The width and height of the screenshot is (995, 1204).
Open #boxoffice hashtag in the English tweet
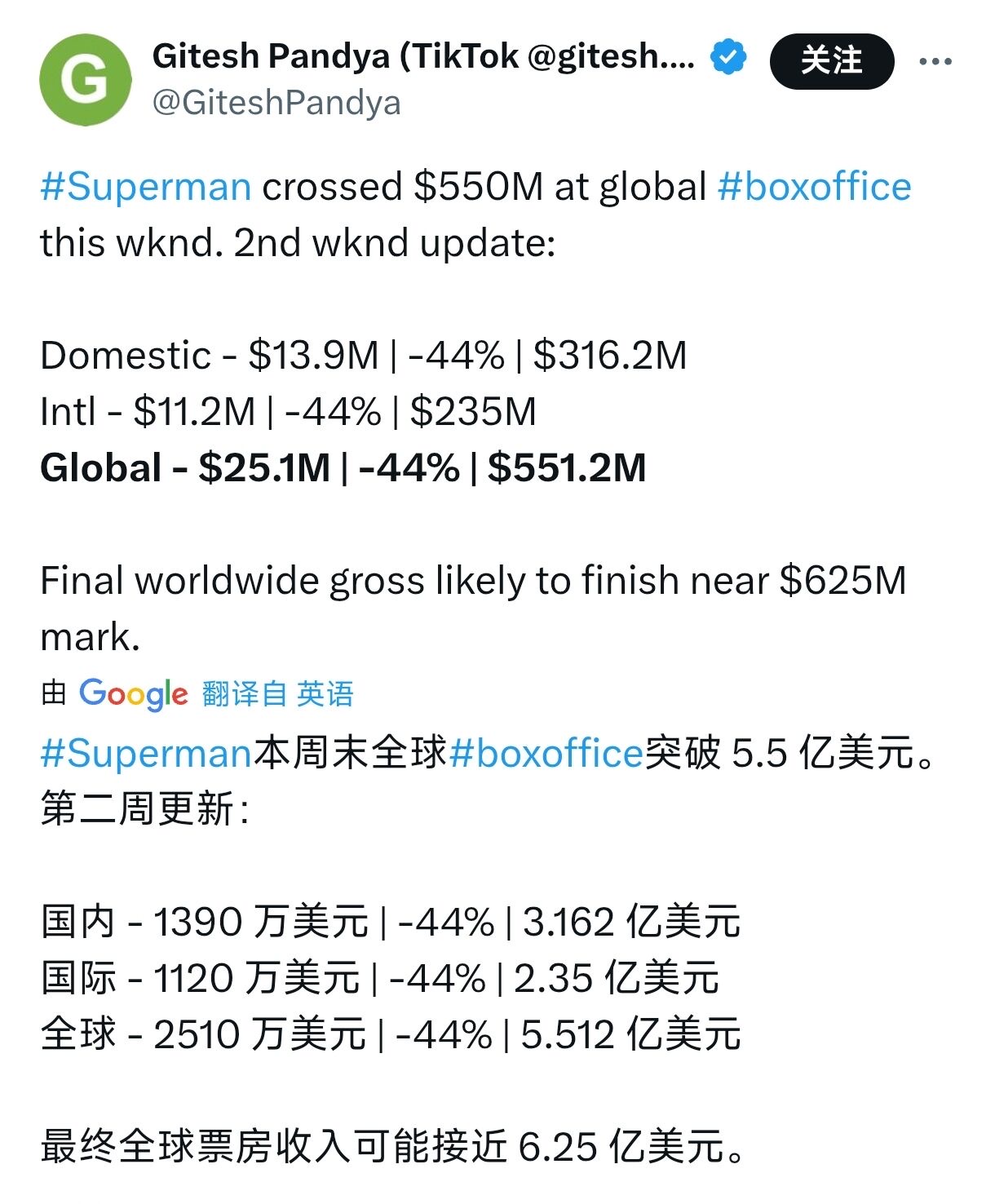[814, 187]
